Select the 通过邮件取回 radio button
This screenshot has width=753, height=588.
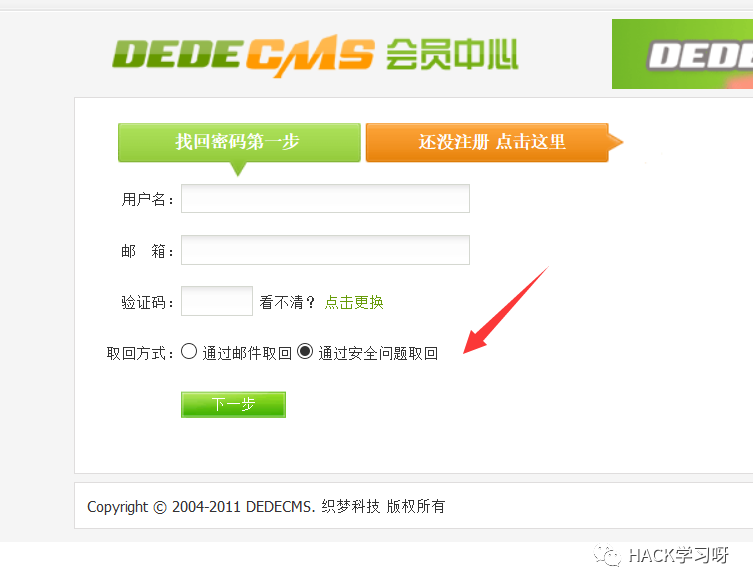(x=189, y=352)
